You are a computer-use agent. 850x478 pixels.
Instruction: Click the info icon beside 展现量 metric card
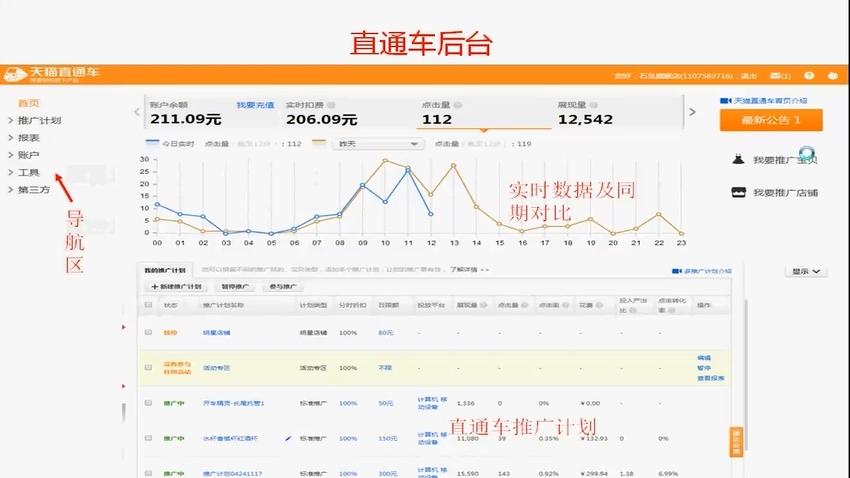pos(594,105)
